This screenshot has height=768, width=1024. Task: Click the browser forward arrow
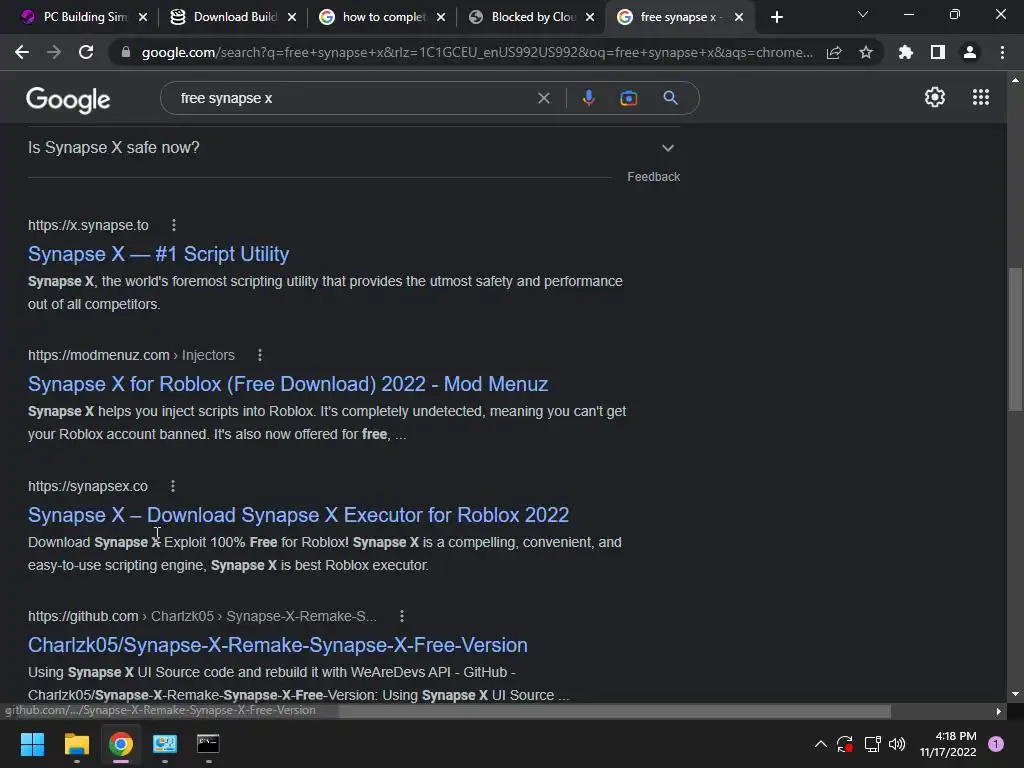pos(54,52)
